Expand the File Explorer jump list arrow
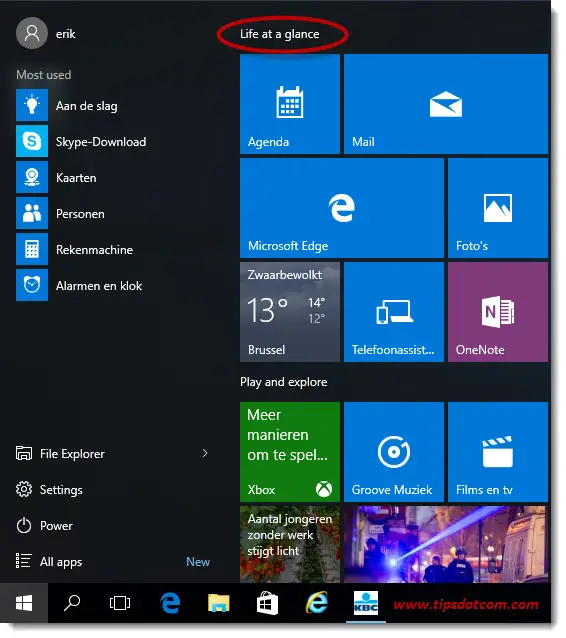 205,453
